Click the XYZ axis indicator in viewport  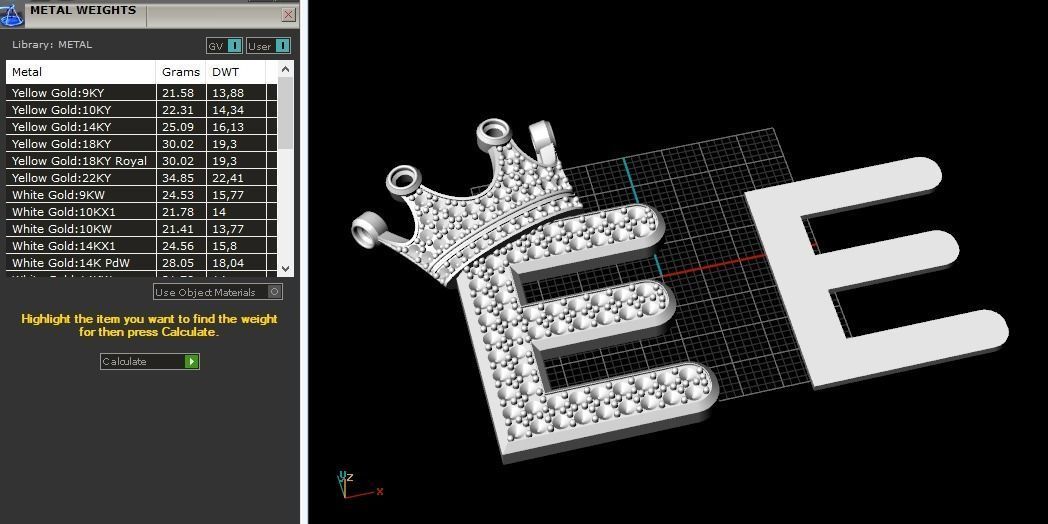tap(358, 487)
